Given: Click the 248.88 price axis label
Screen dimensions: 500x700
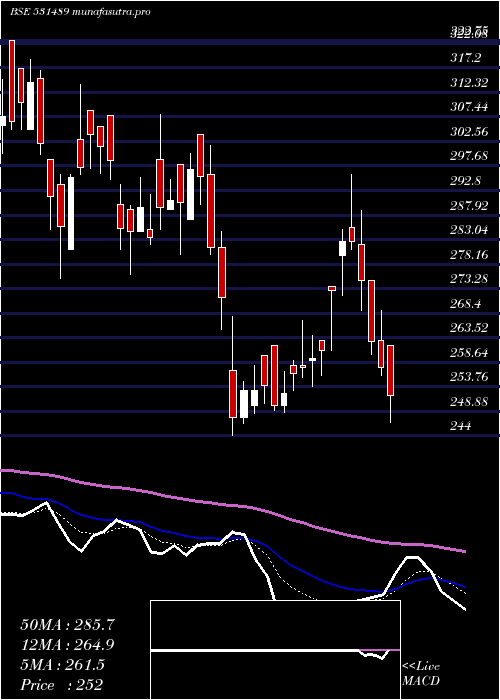Looking at the screenshot, I should click(469, 402).
